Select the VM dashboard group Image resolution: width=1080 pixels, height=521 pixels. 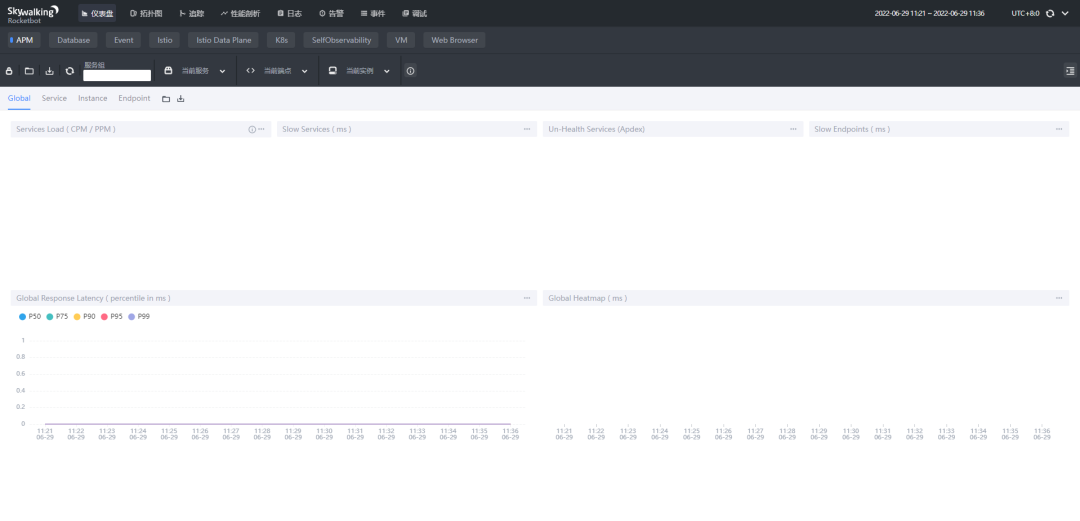click(401, 40)
